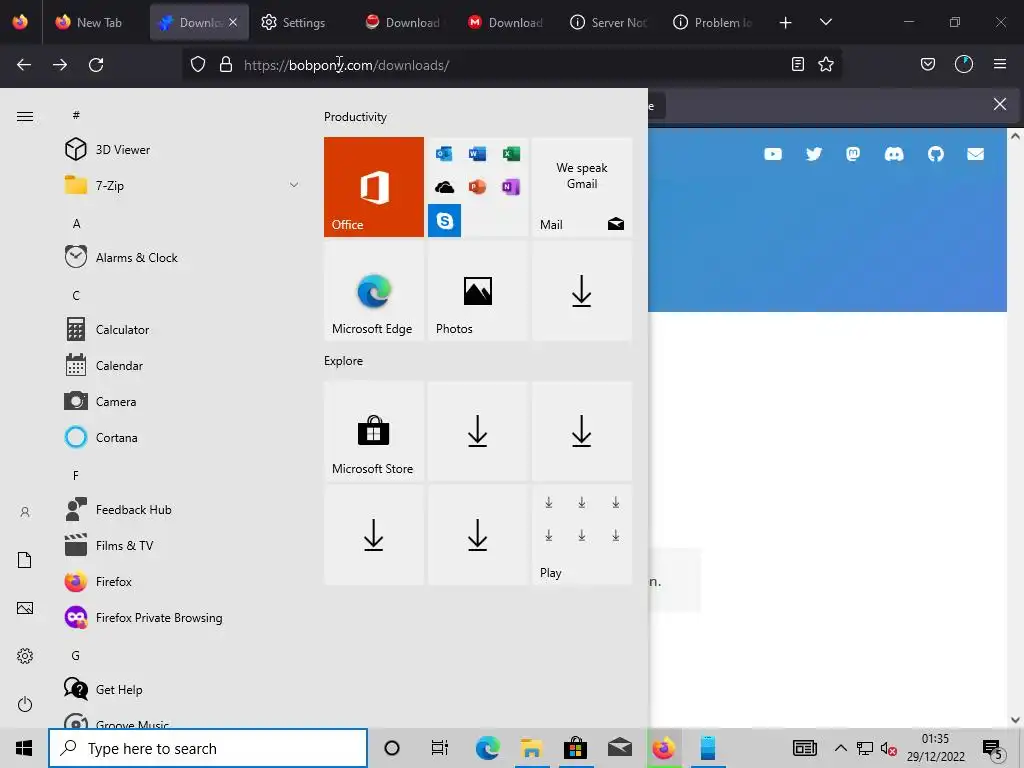The height and width of the screenshot is (768, 1024).
Task: Go forward in Firefox
Action: 60,65
